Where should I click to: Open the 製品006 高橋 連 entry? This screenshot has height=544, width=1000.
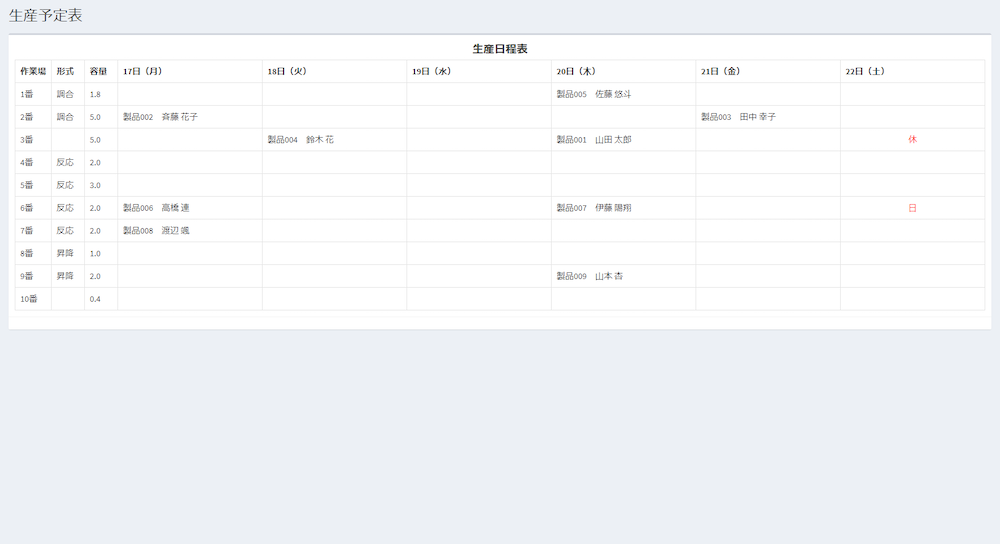156,208
